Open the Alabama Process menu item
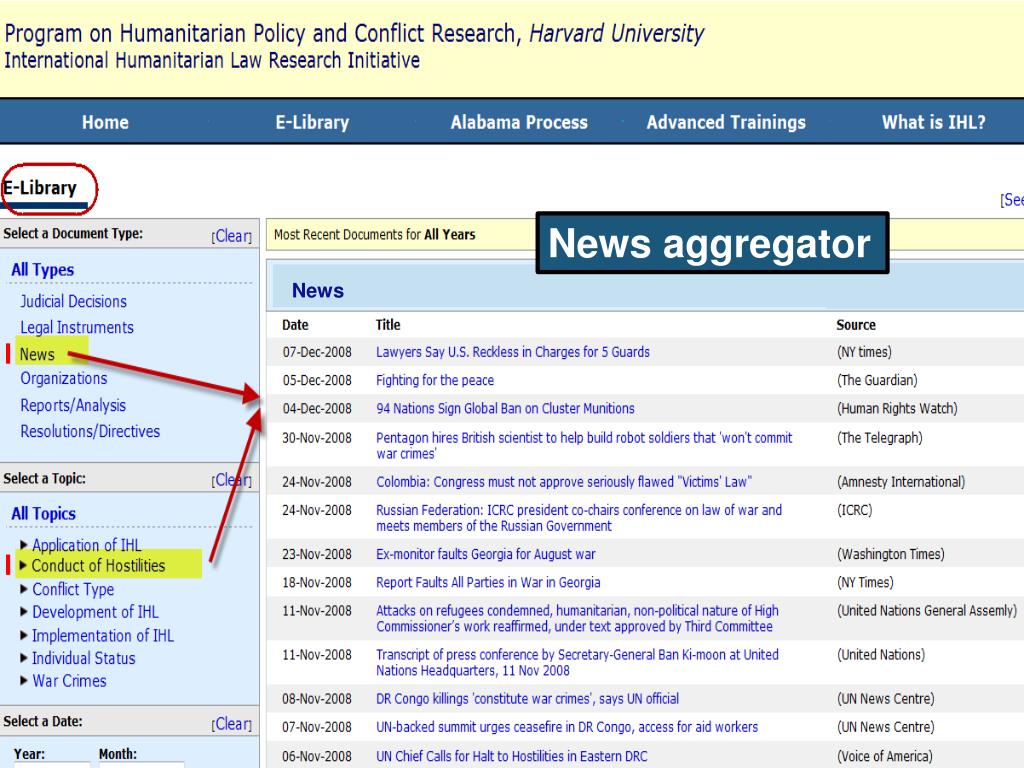The width and height of the screenshot is (1024, 768). pyautogui.click(x=519, y=123)
